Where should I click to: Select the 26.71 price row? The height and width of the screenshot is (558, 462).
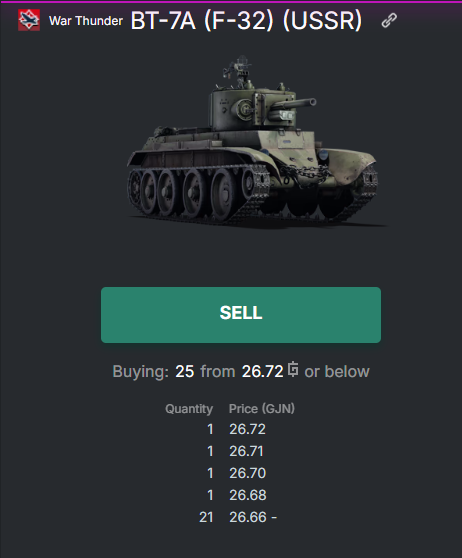[x=235, y=451]
